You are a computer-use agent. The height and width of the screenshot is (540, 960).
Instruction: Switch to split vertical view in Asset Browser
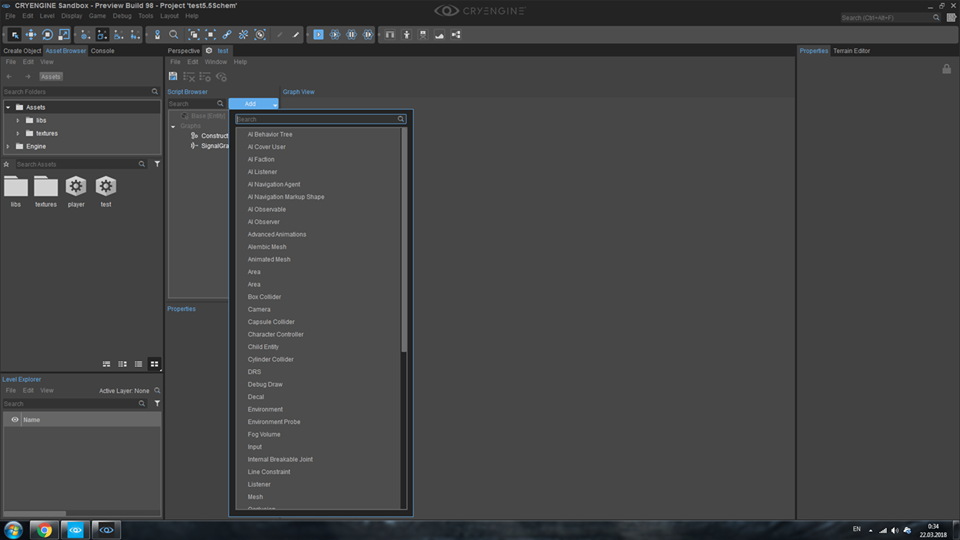click(x=122, y=364)
